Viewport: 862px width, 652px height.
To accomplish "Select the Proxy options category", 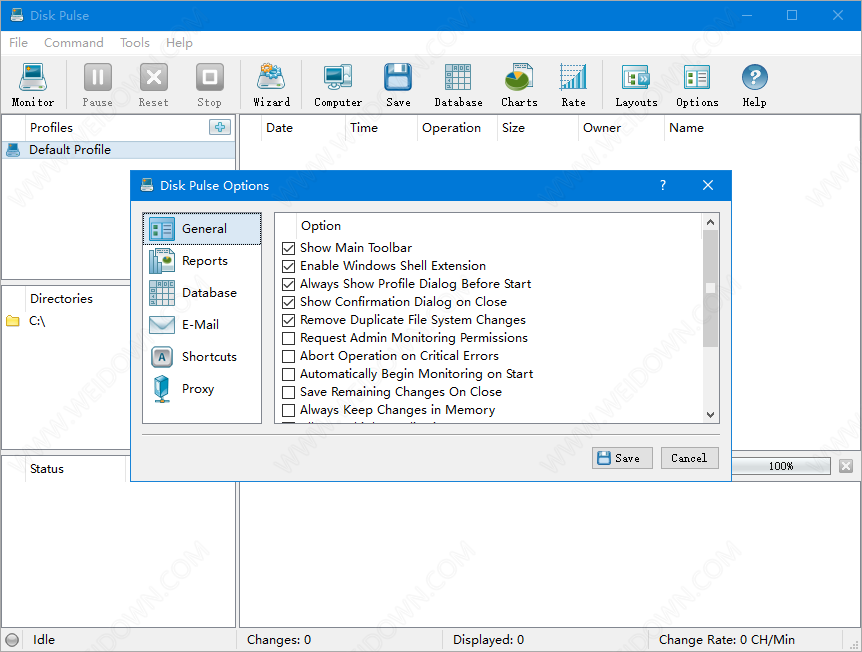I will pos(202,389).
